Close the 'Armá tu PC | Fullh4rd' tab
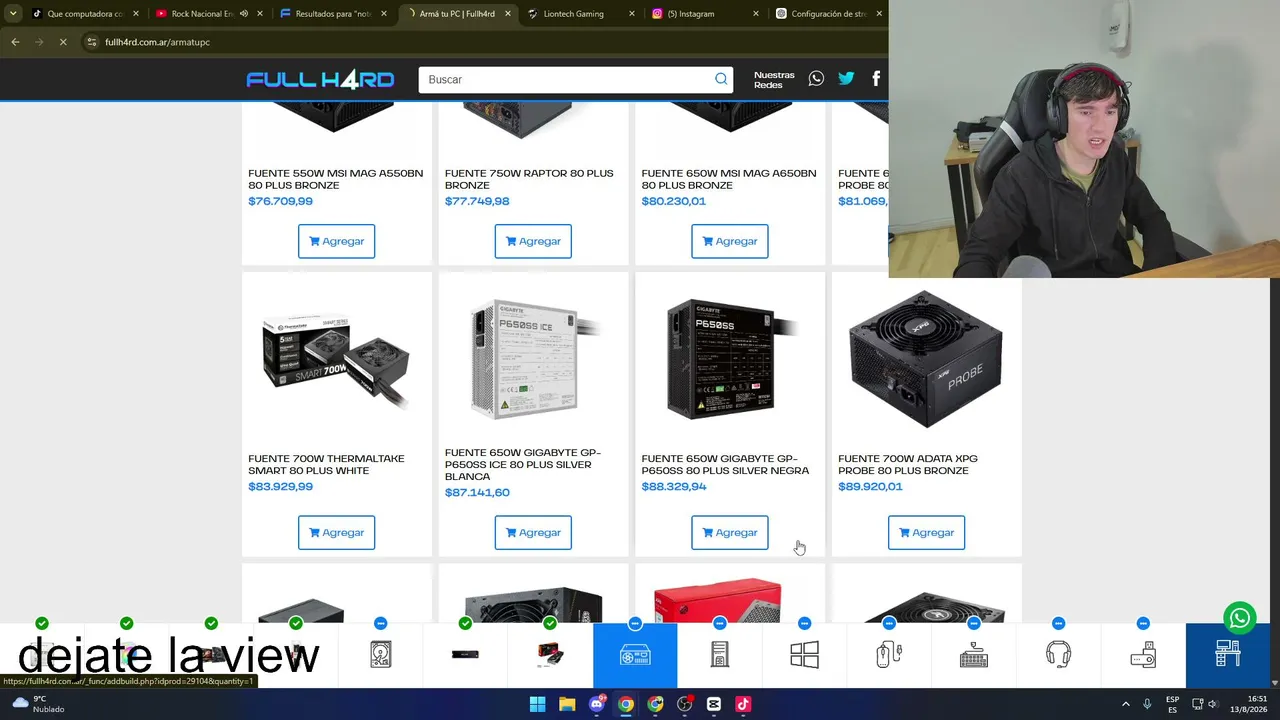The width and height of the screenshot is (1280, 720). pos(507,14)
